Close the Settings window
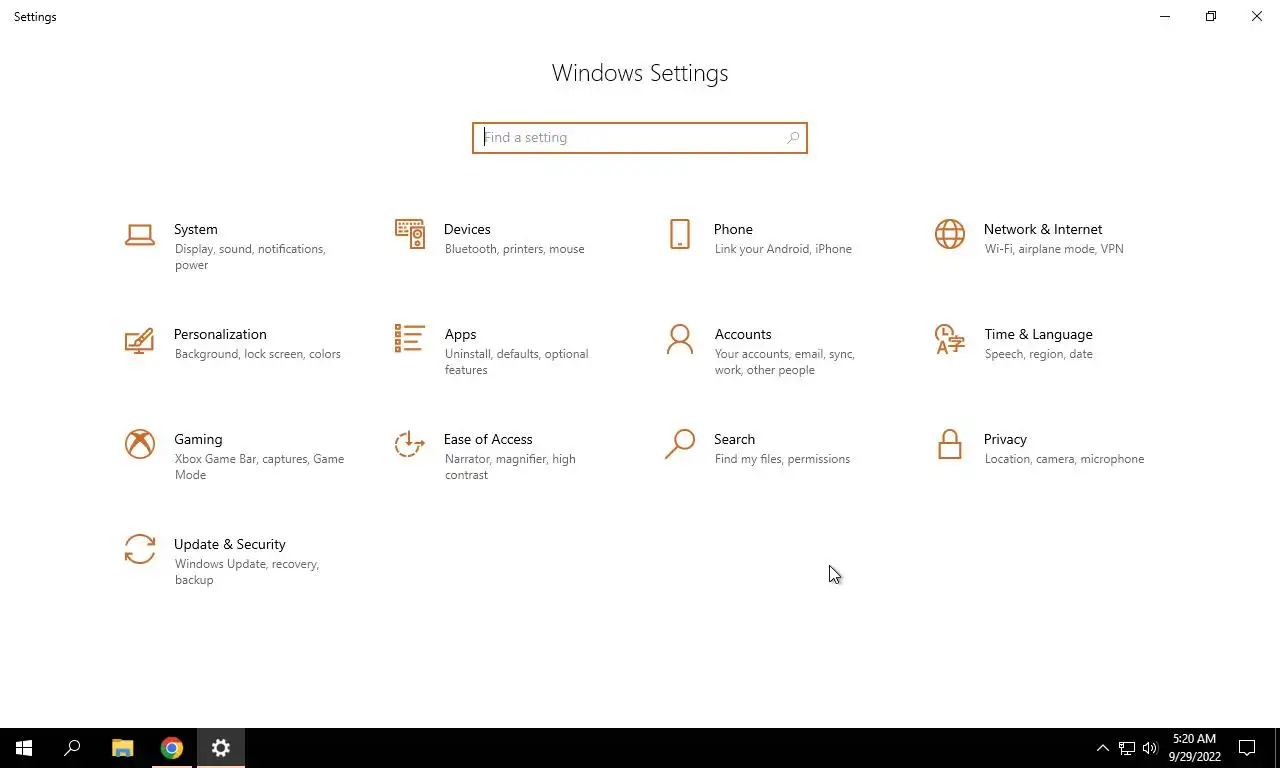The width and height of the screenshot is (1280, 768). (1257, 16)
